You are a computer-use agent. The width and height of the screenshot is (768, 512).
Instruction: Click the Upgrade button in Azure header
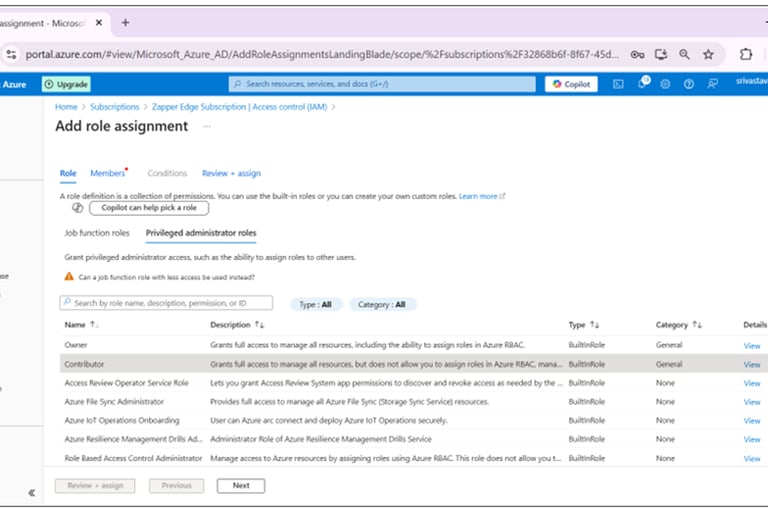66,84
